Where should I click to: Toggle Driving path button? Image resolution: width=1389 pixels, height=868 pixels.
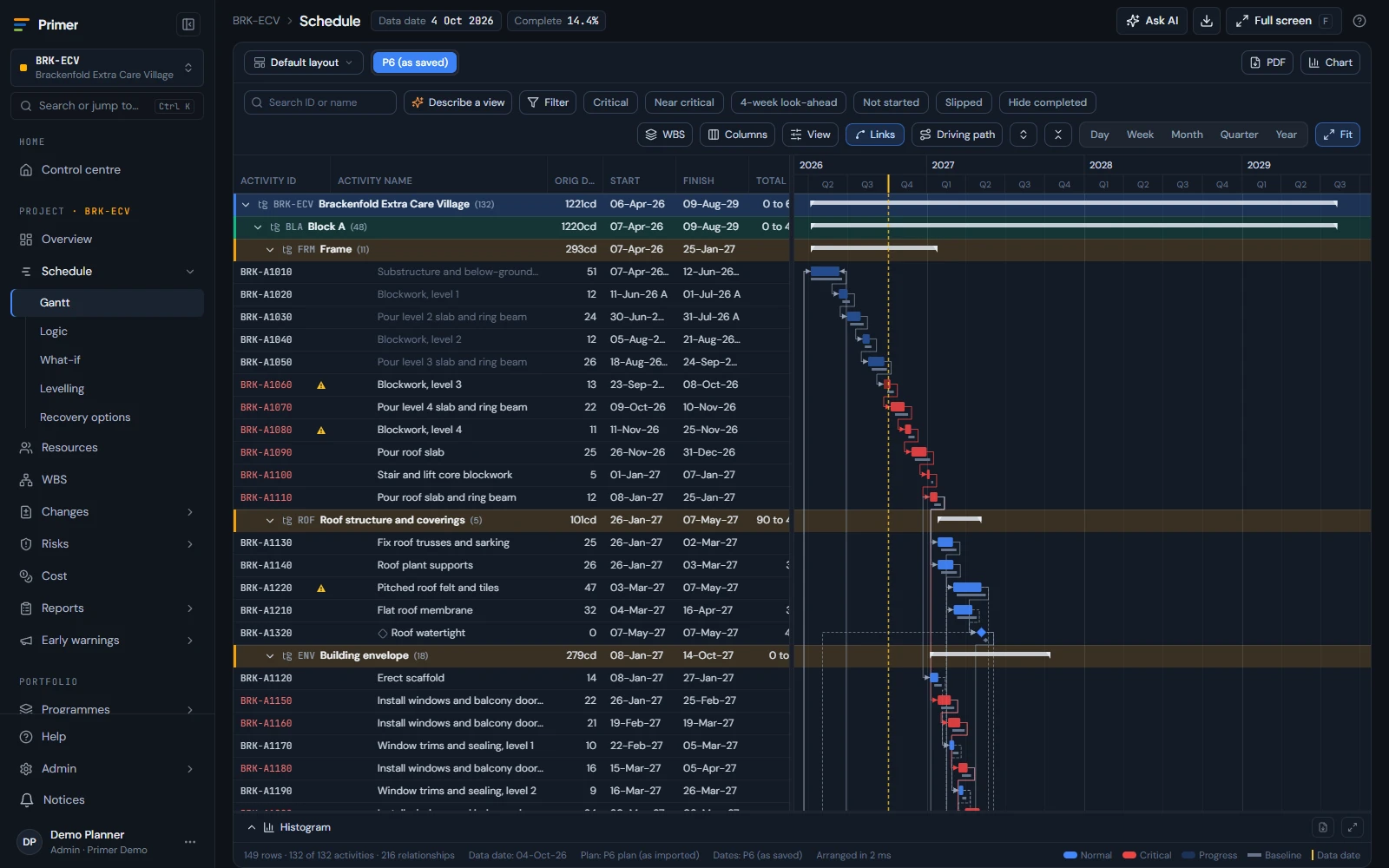coord(957,135)
